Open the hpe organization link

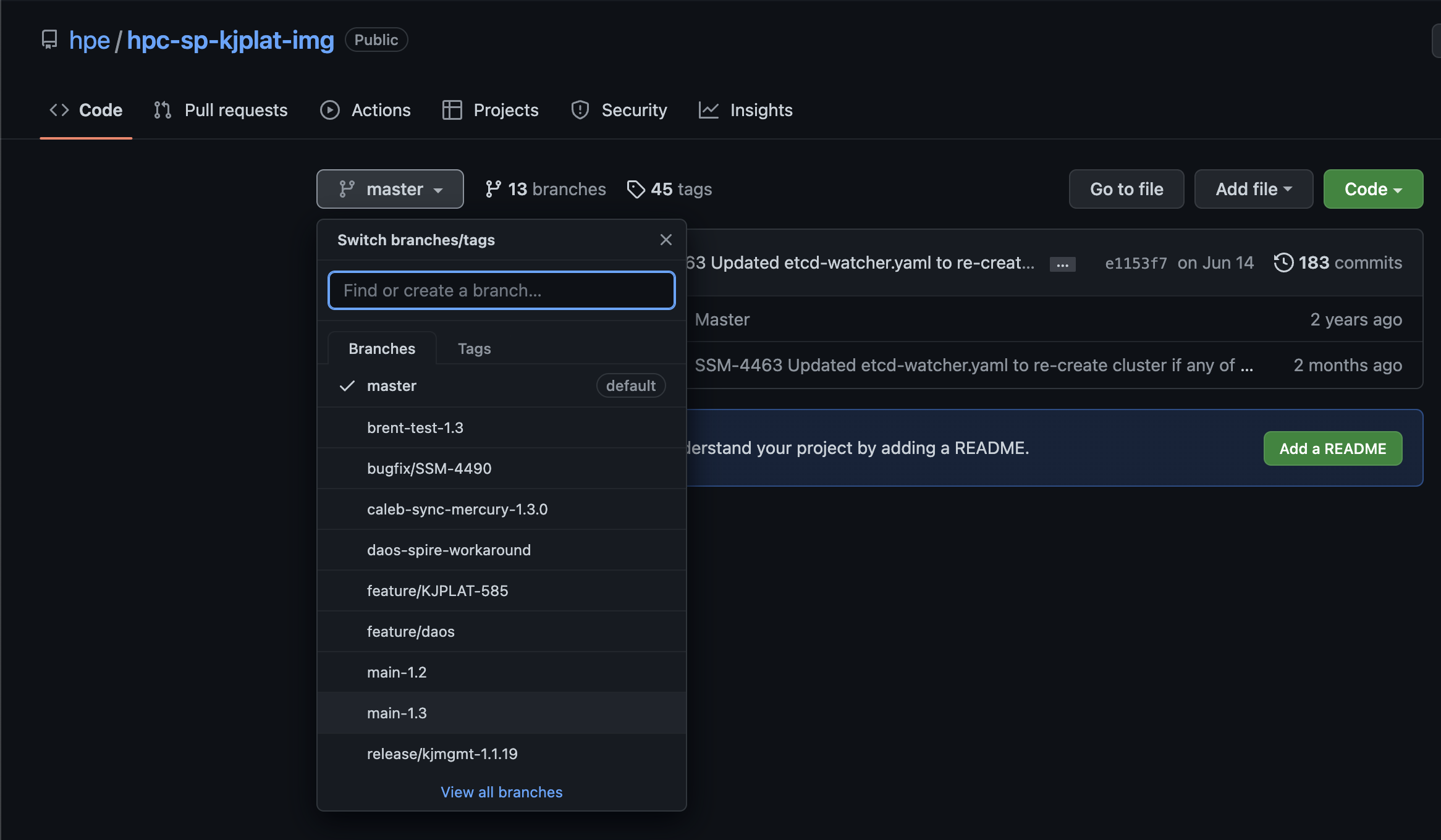tap(90, 40)
